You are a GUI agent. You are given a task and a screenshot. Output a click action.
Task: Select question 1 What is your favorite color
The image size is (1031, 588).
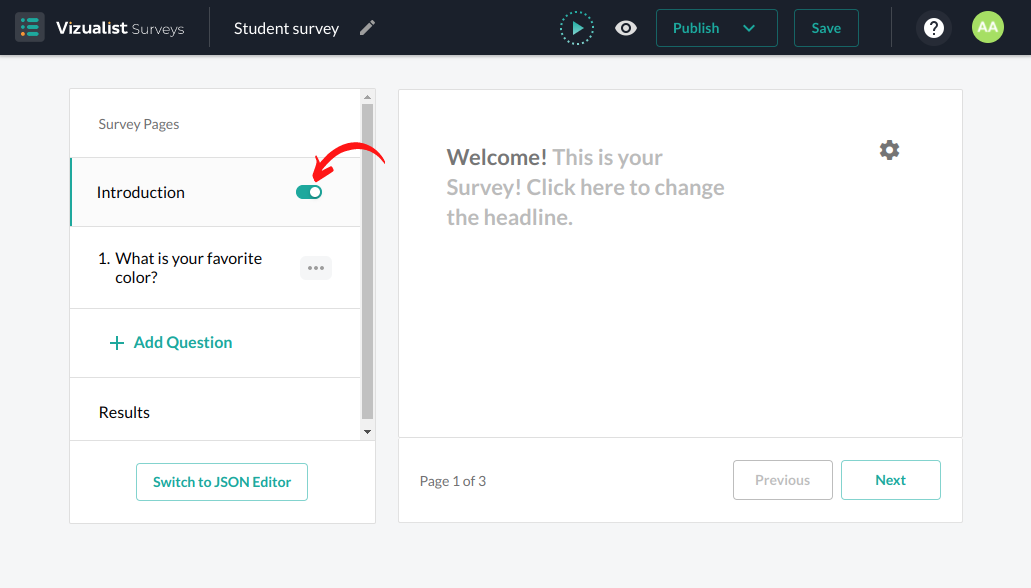(188, 268)
